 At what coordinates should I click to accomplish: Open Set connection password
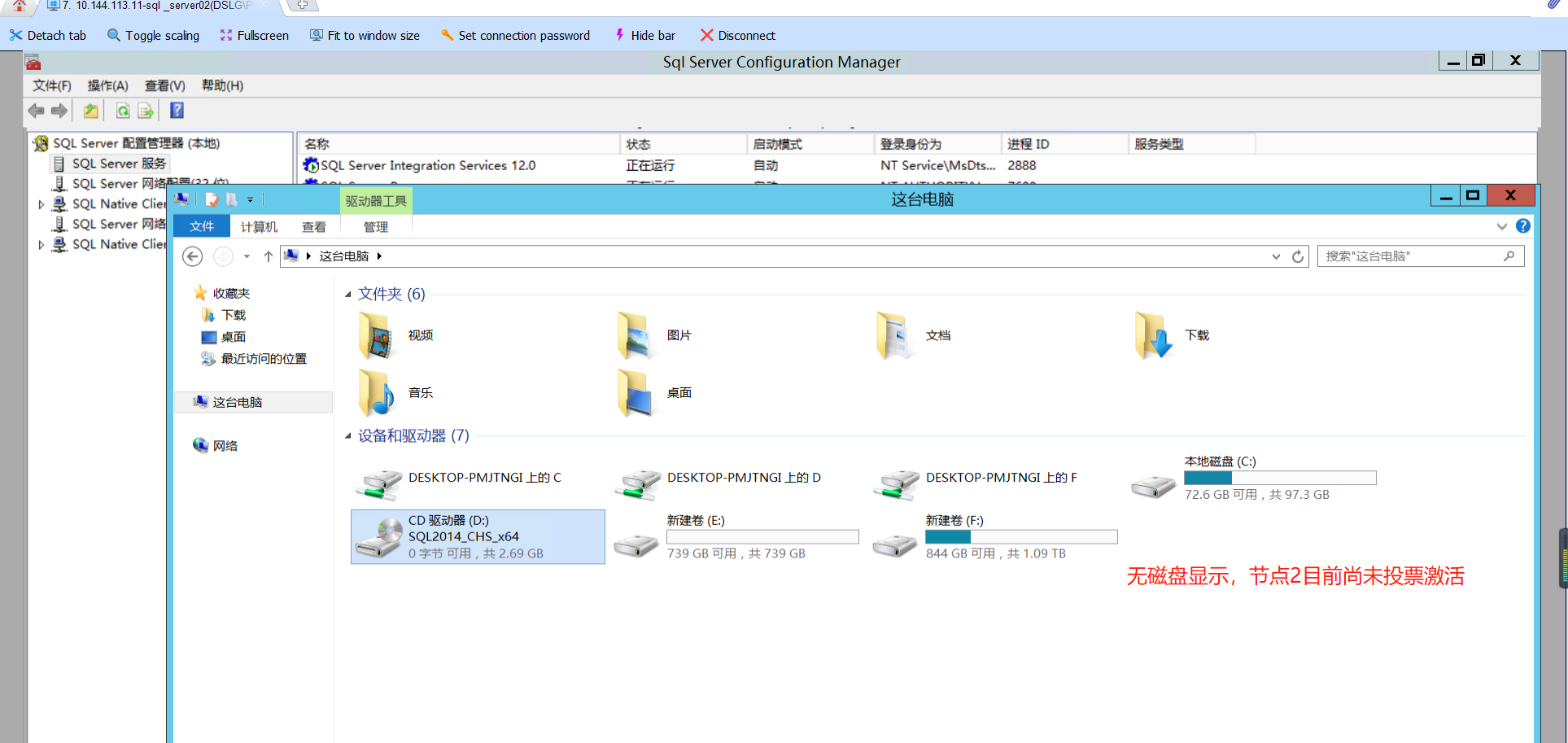[515, 35]
